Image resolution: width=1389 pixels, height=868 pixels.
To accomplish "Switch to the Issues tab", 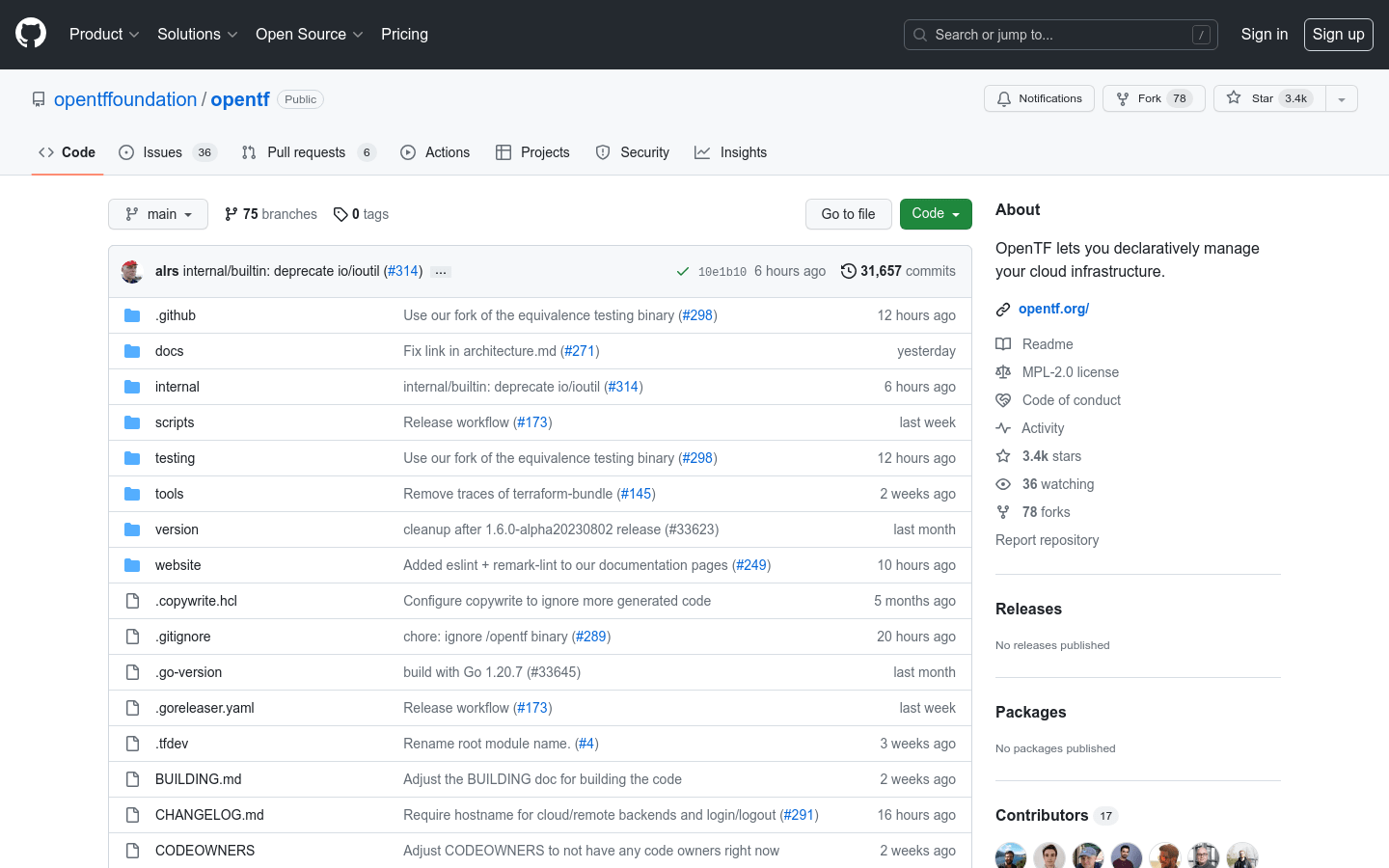I will pyautogui.click(x=168, y=152).
